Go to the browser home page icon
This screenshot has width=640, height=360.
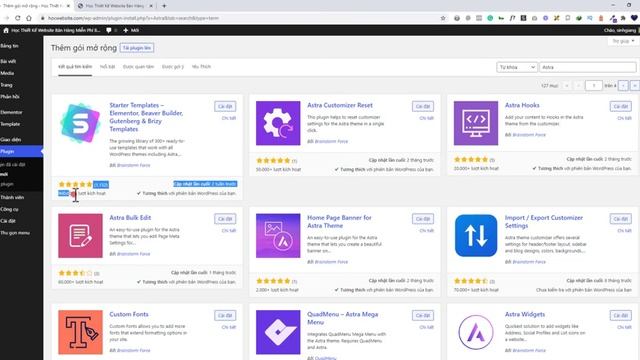[29, 18]
